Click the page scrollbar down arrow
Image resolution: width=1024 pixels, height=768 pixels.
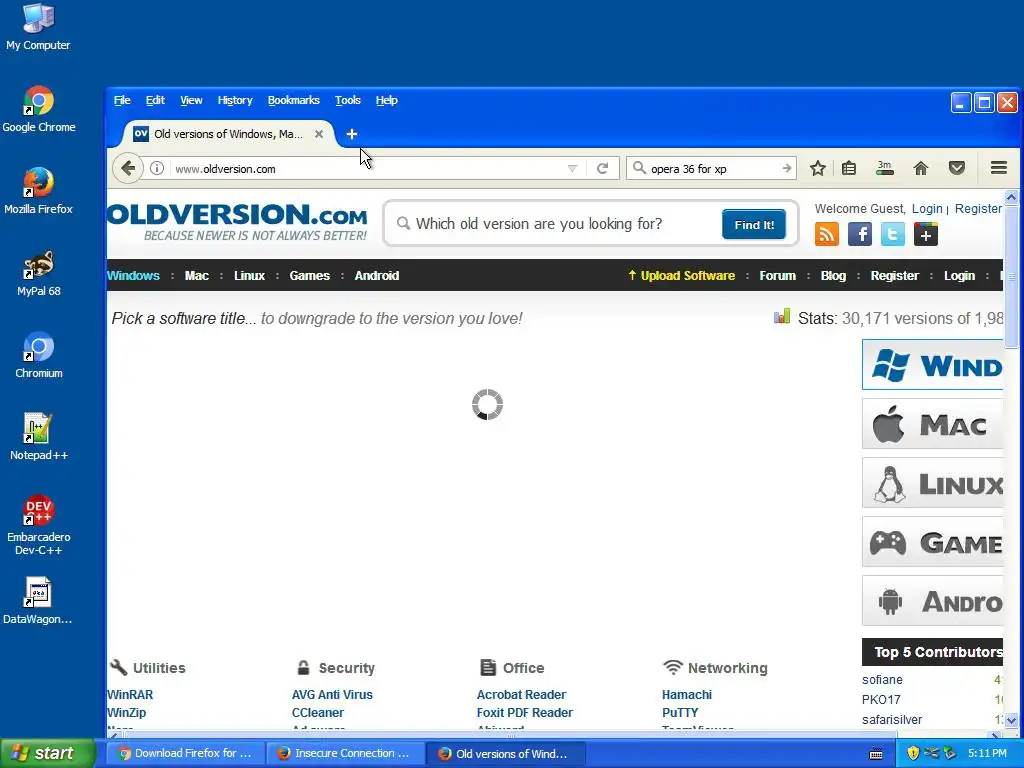1011,720
